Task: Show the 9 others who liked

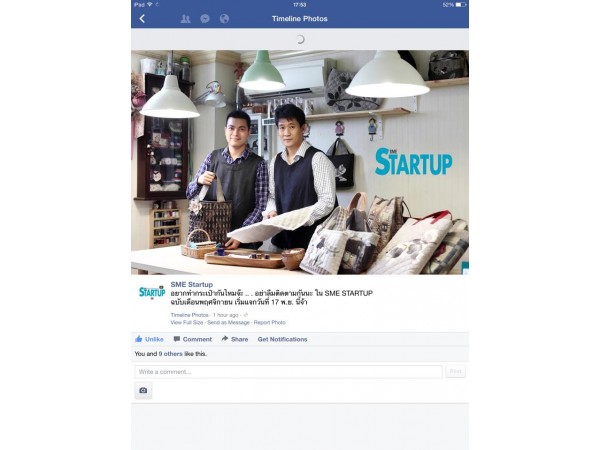Action: (171, 354)
